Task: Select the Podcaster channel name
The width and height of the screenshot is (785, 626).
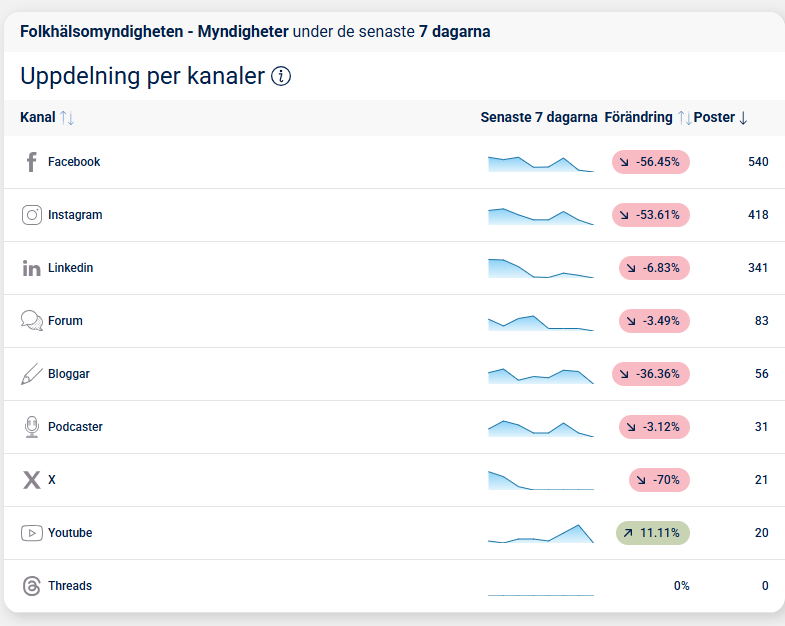Action: (x=75, y=427)
